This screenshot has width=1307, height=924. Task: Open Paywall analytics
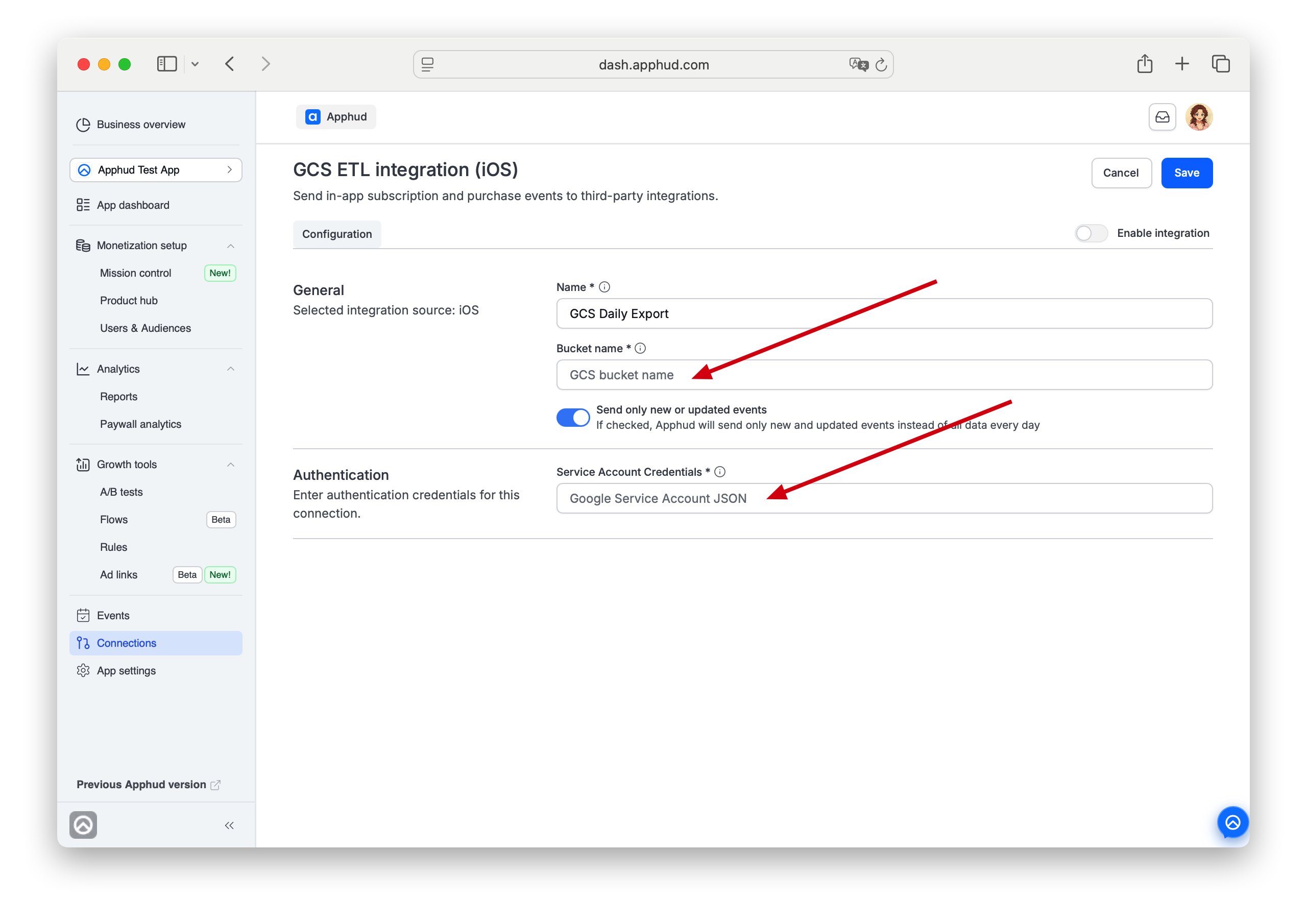click(x=140, y=424)
